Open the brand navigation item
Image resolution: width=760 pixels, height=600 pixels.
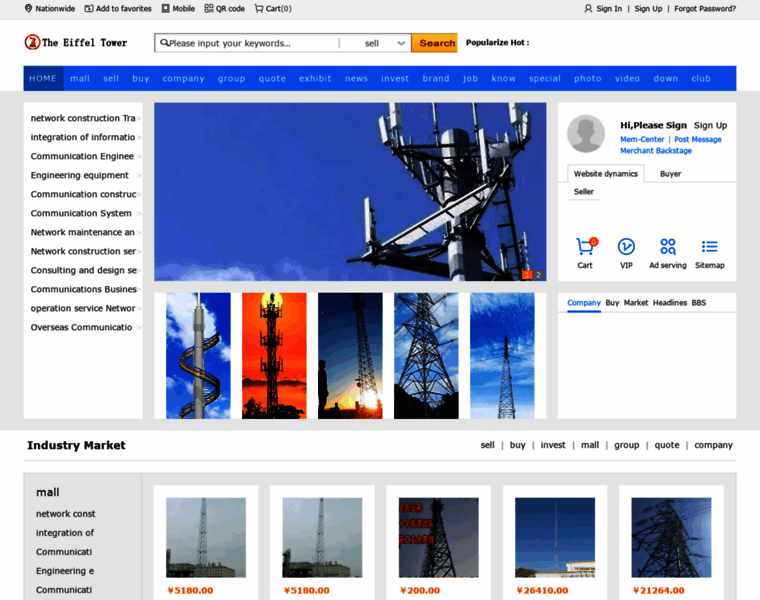coord(436,78)
